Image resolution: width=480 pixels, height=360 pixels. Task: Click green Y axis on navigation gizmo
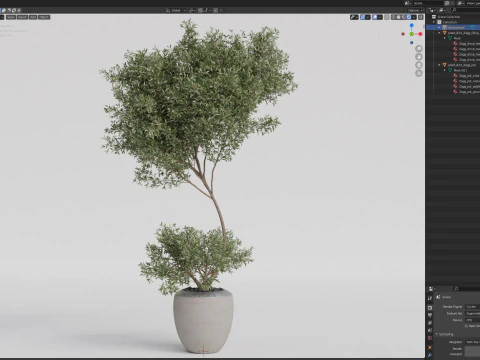(x=412, y=34)
